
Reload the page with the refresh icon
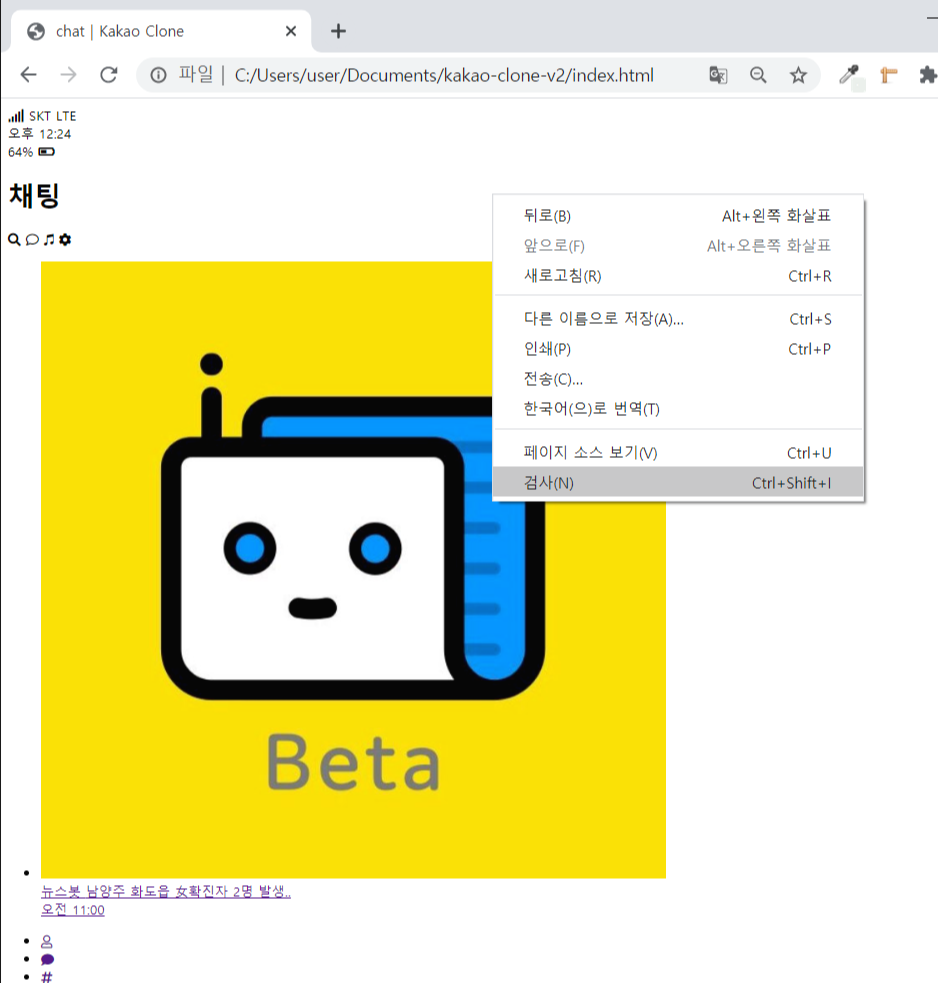pos(109,75)
